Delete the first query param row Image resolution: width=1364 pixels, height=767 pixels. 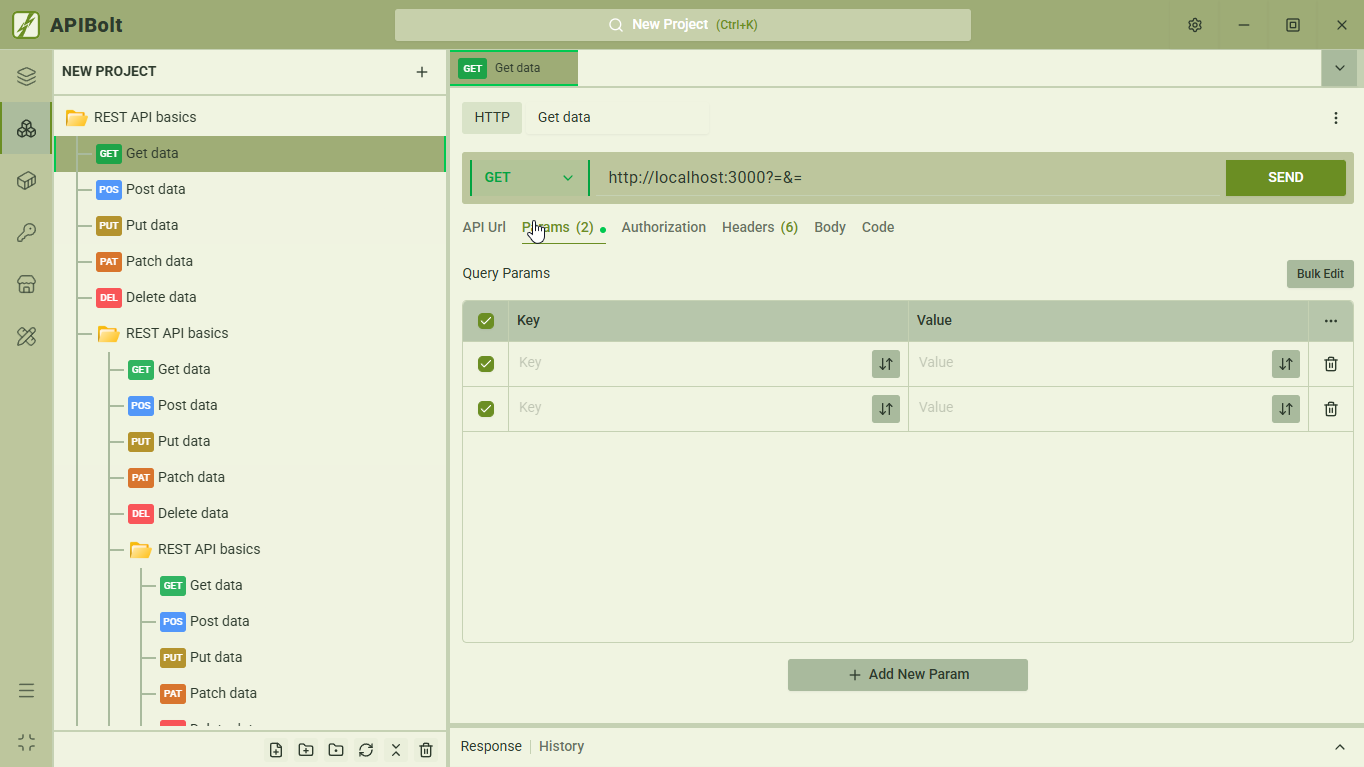pos(1330,364)
